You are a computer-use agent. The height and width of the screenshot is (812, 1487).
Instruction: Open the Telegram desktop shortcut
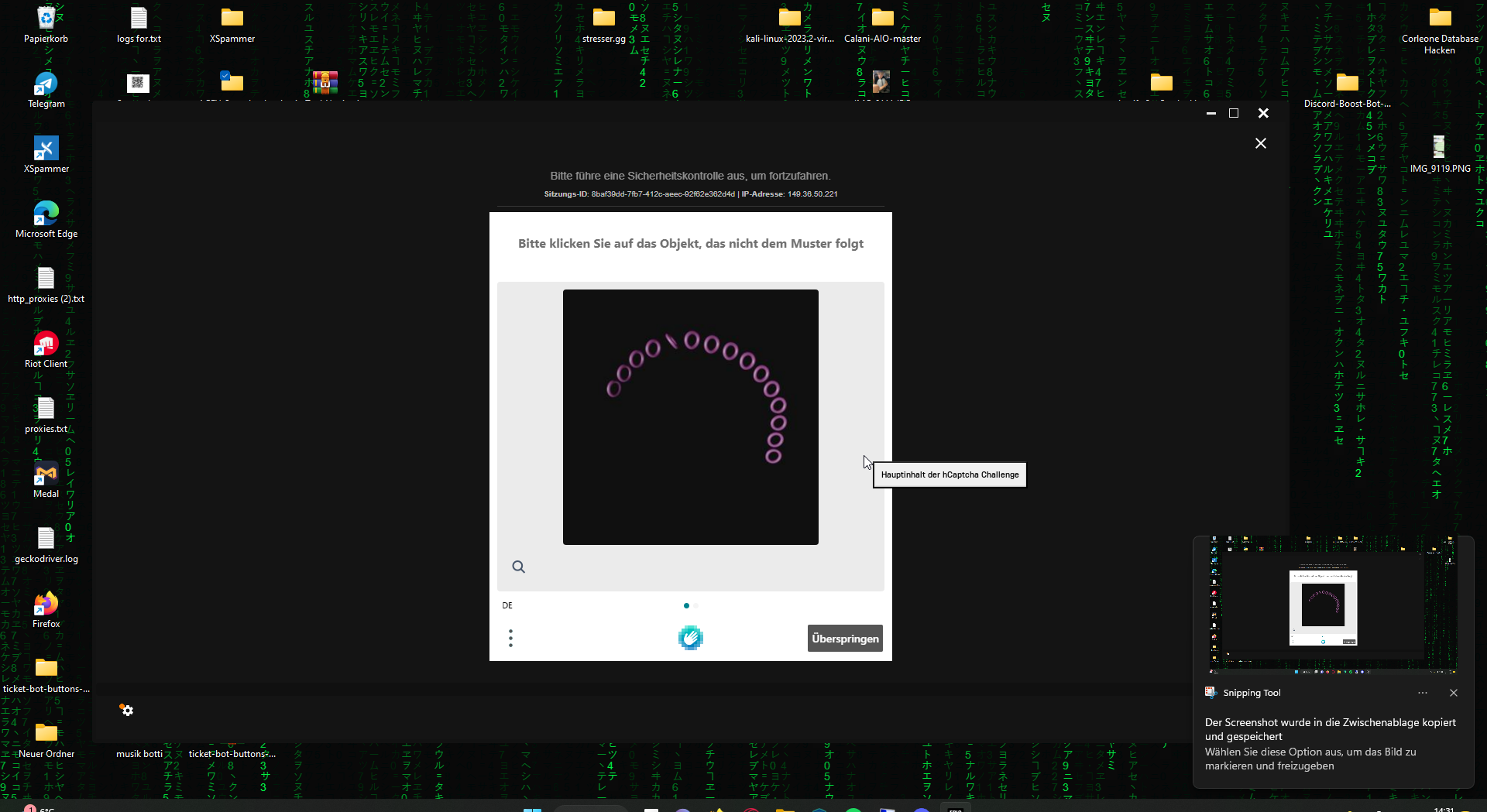tap(46, 85)
